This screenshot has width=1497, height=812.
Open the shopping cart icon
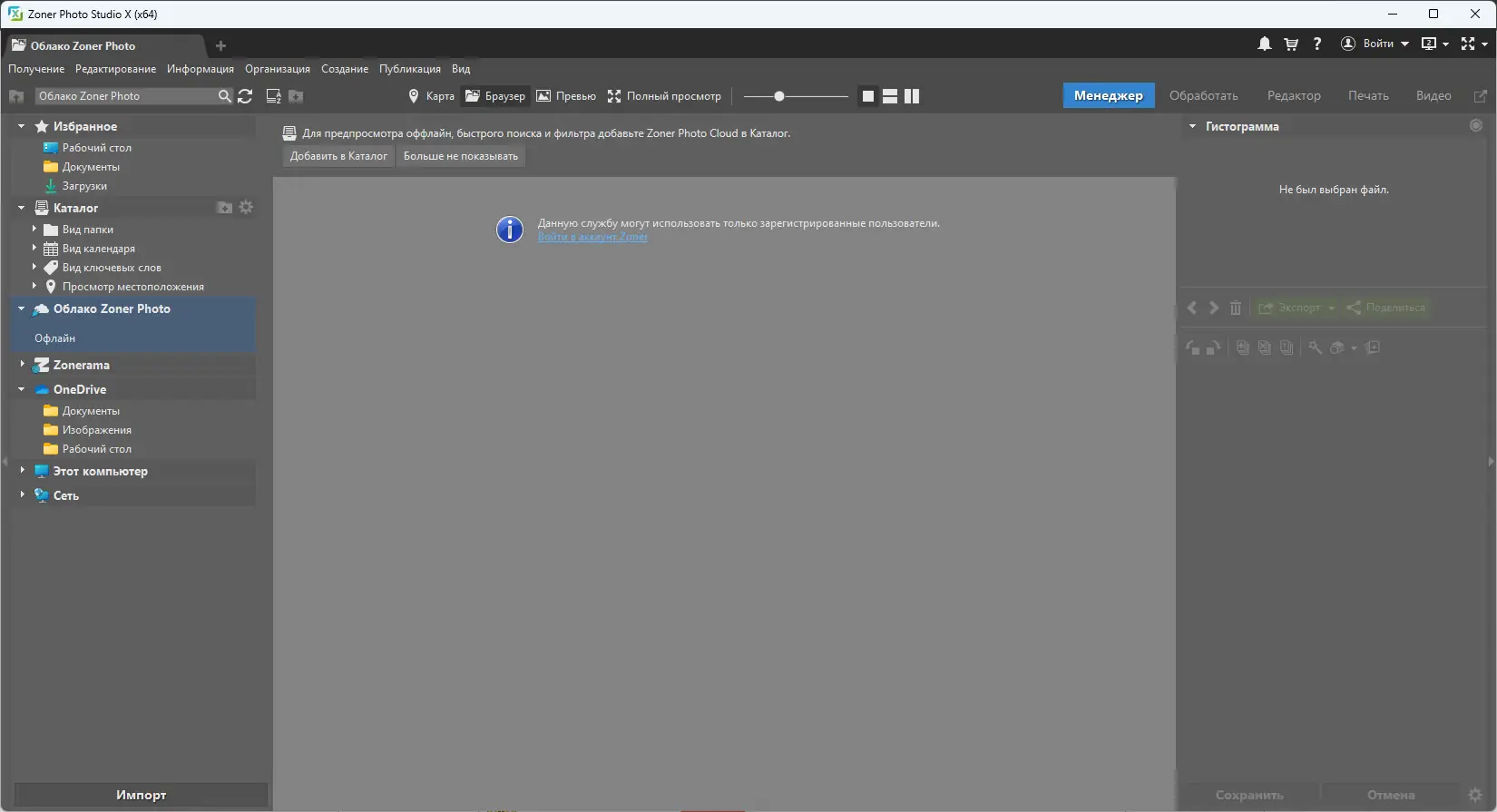[1291, 44]
